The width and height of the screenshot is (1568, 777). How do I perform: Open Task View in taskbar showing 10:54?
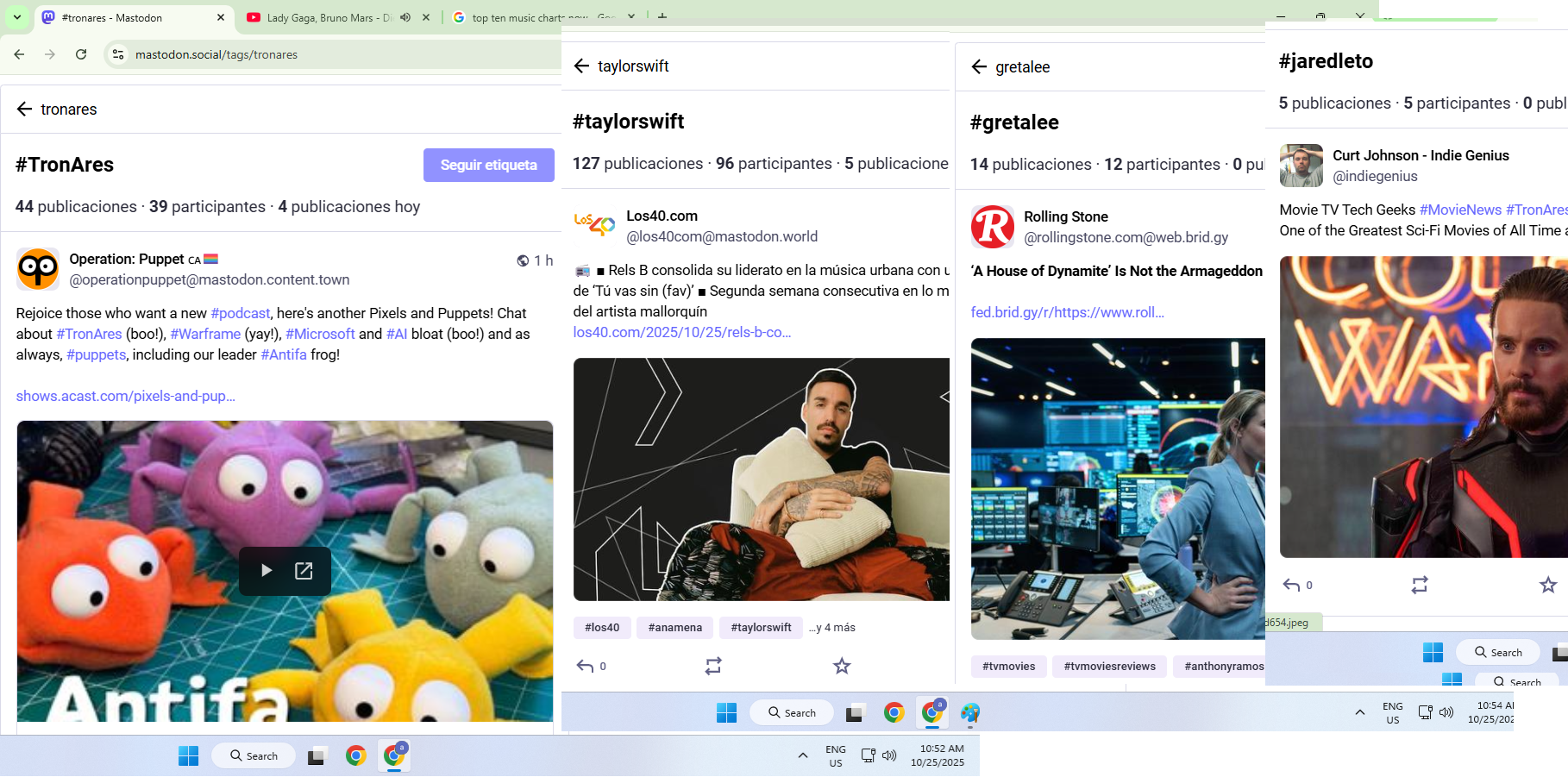click(x=855, y=713)
